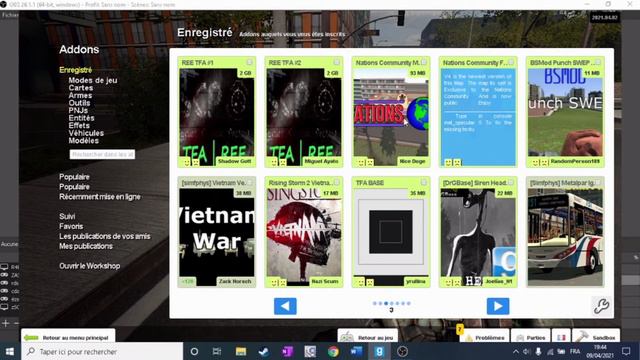The height and width of the screenshot is (360, 640).
Task: Filter addons by Outils
Action: point(79,103)
